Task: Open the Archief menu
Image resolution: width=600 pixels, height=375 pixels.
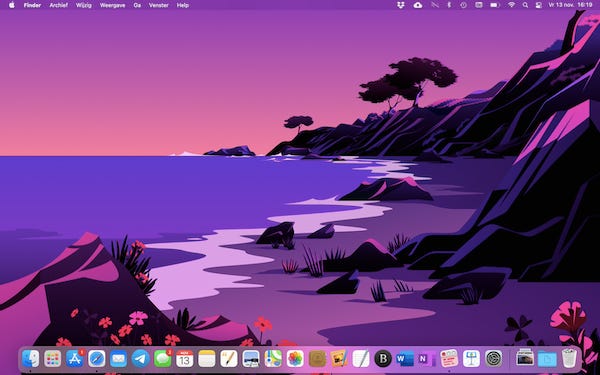Action: coord(59,5)
